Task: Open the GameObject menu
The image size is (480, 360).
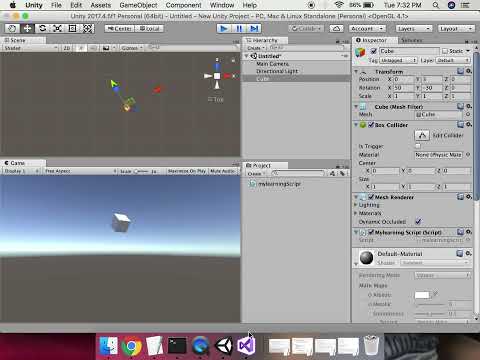Action: 138,5
